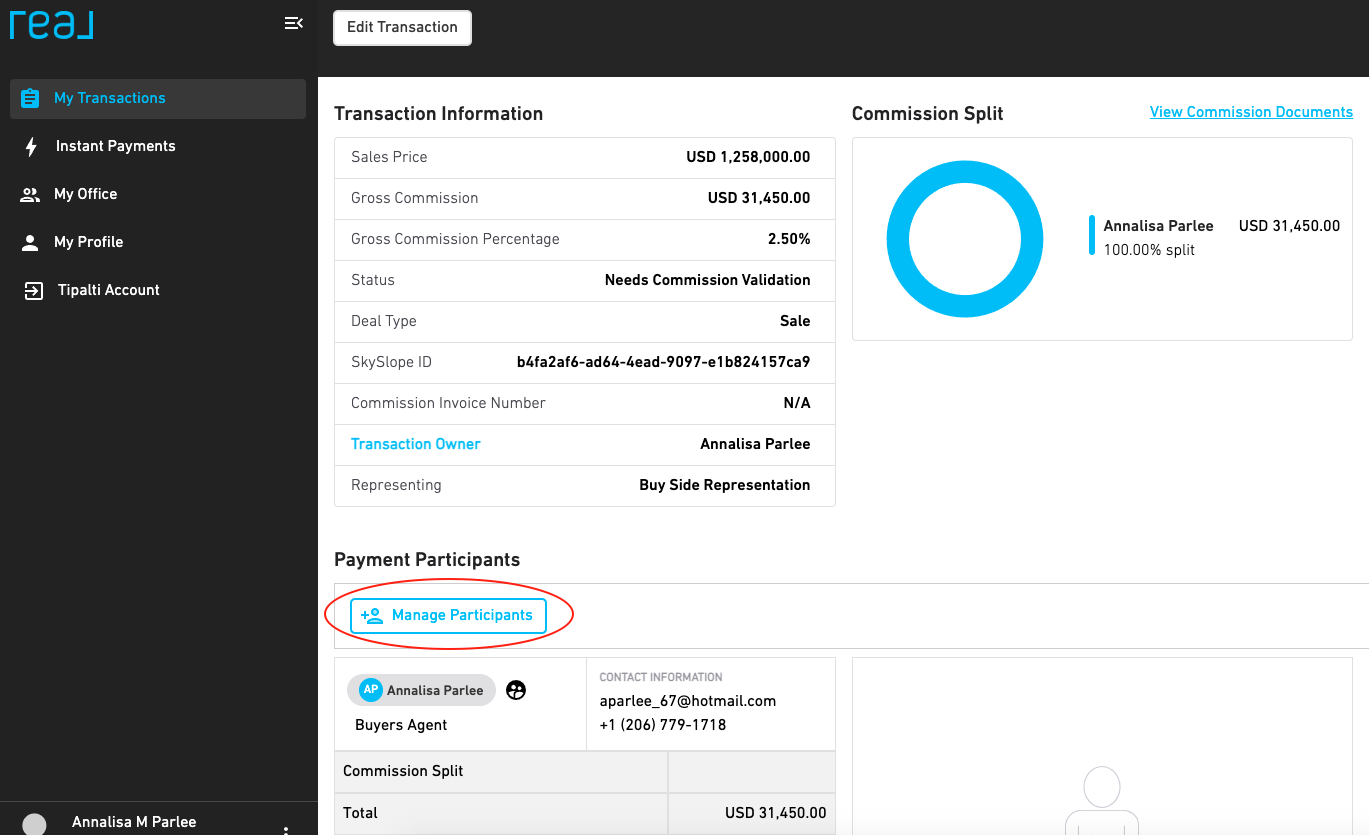Open the three-dot menu beside Annalisa M Parlee
Image resolution: width=1369 pixels, height=835 pixels.
point(286,829)
